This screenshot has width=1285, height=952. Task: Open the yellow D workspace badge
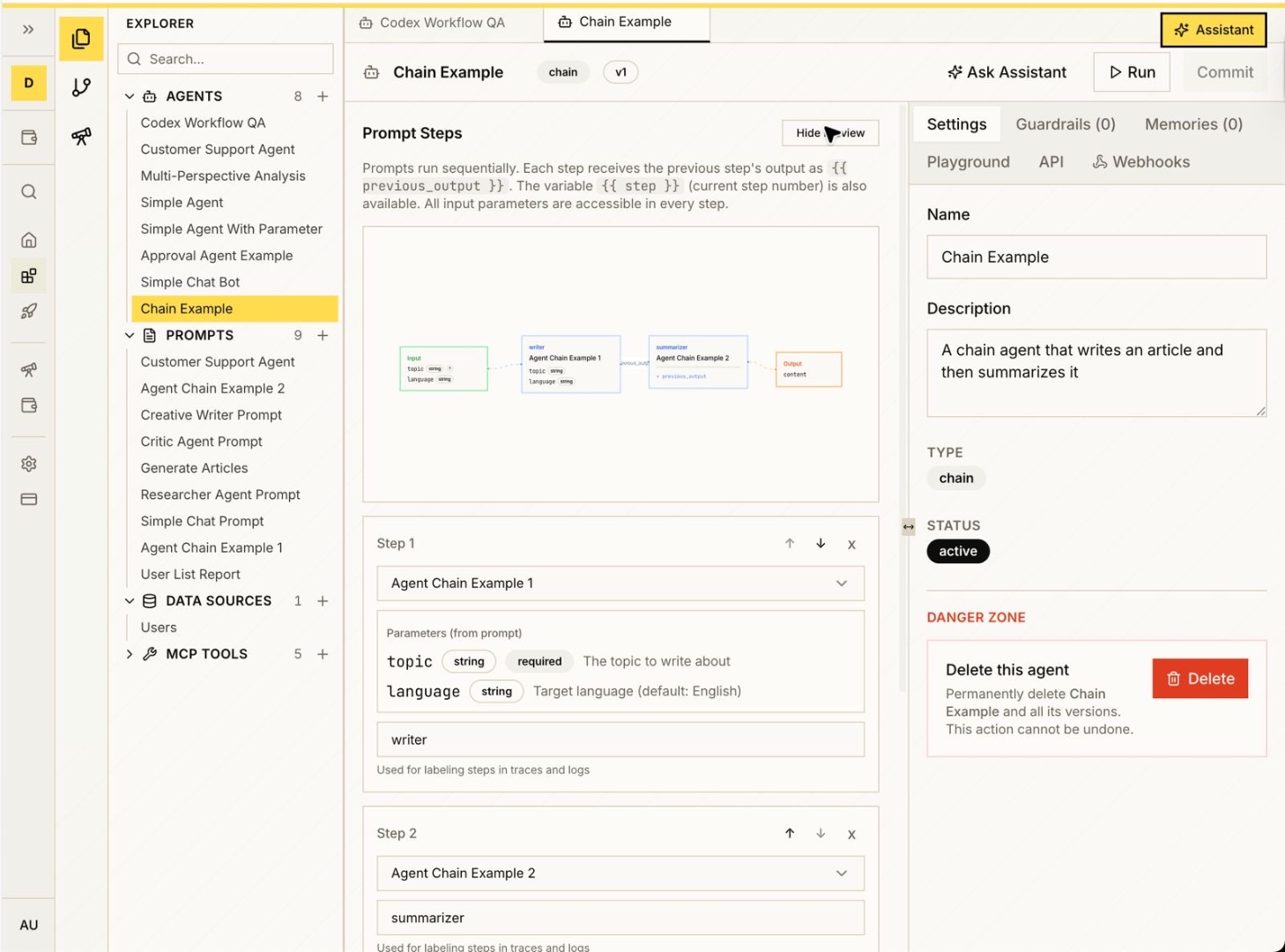pyautogui.click(x=29, y=83)
